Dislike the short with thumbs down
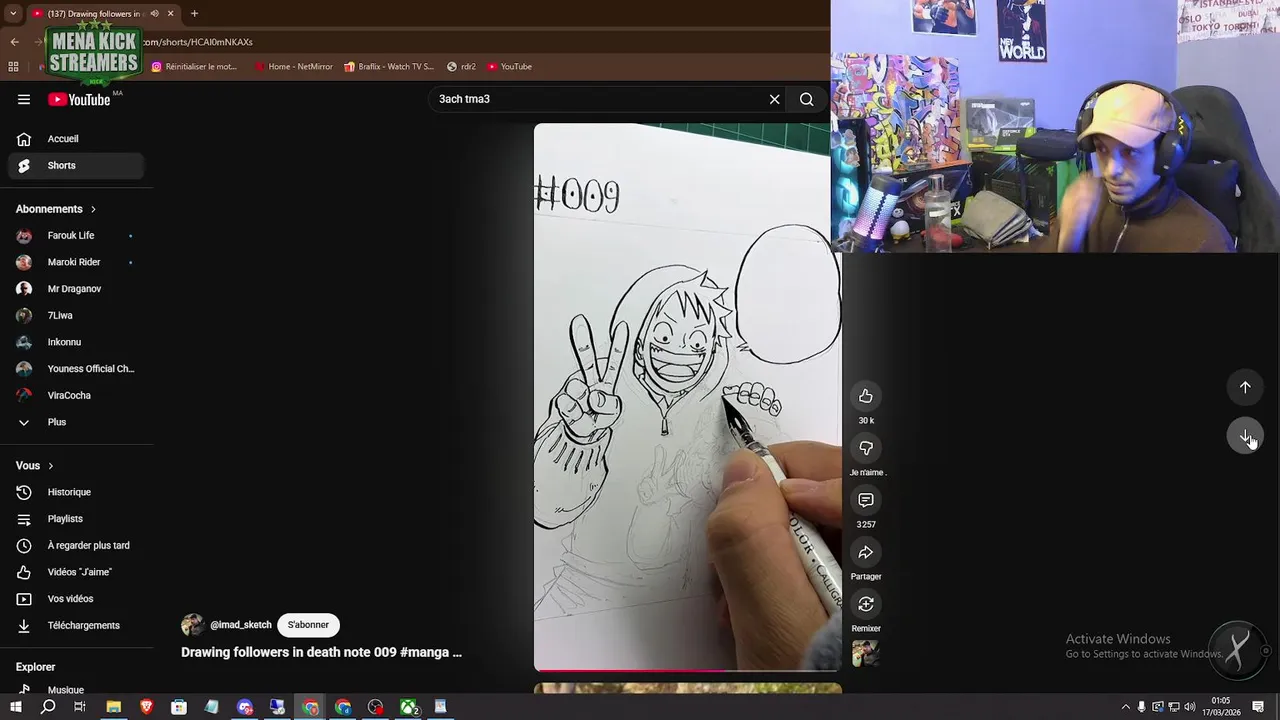 coord(866,448)
